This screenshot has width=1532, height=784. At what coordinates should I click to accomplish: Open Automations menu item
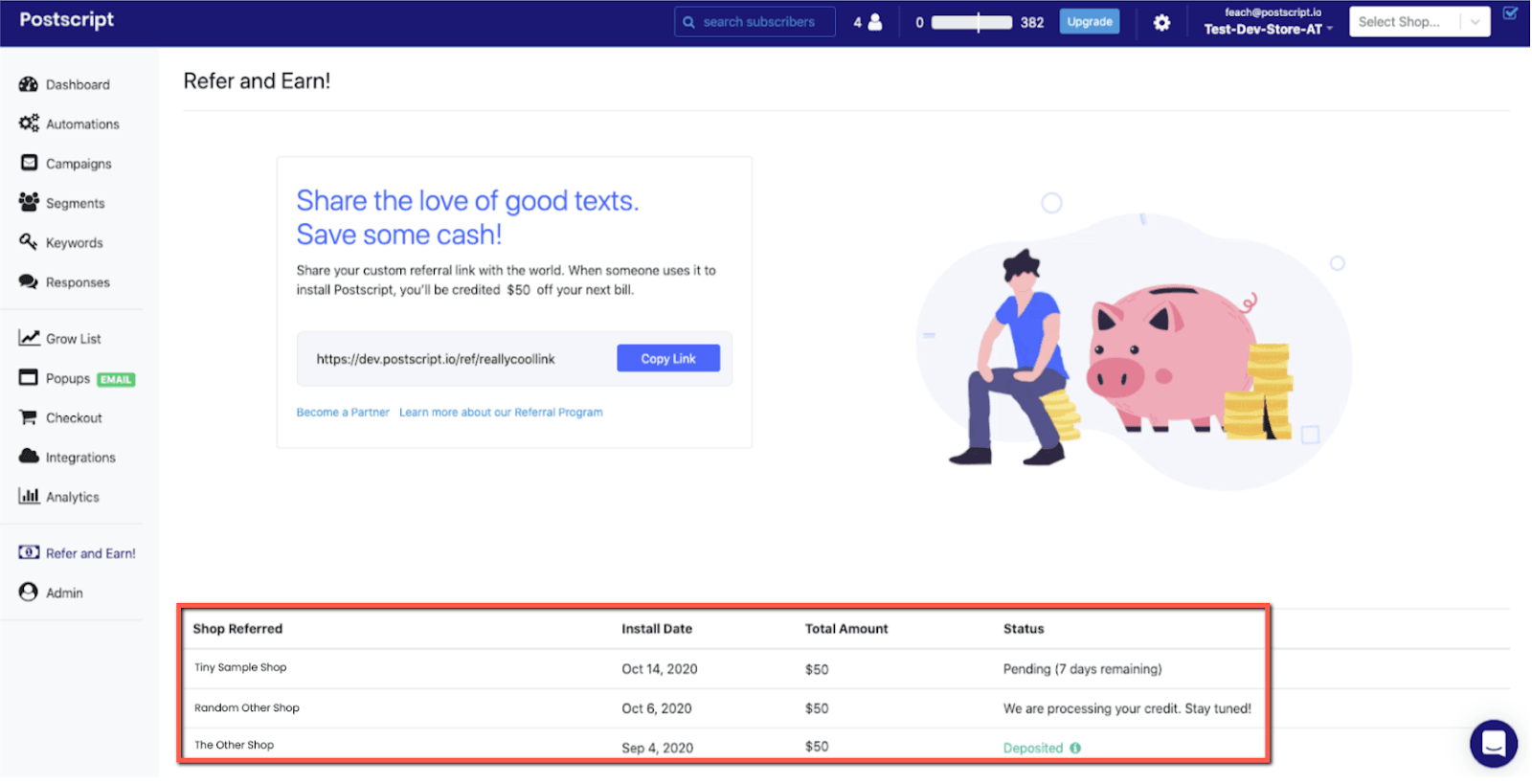82,123
